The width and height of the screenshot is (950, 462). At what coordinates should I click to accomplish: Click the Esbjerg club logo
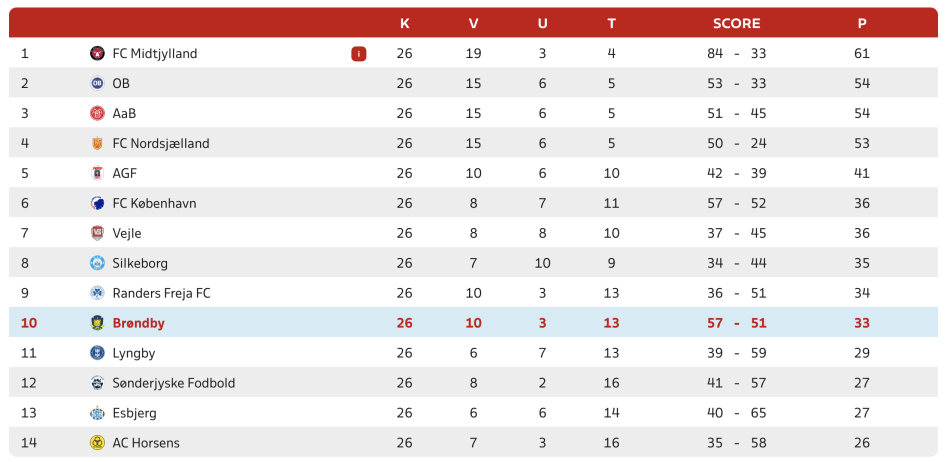97,414
